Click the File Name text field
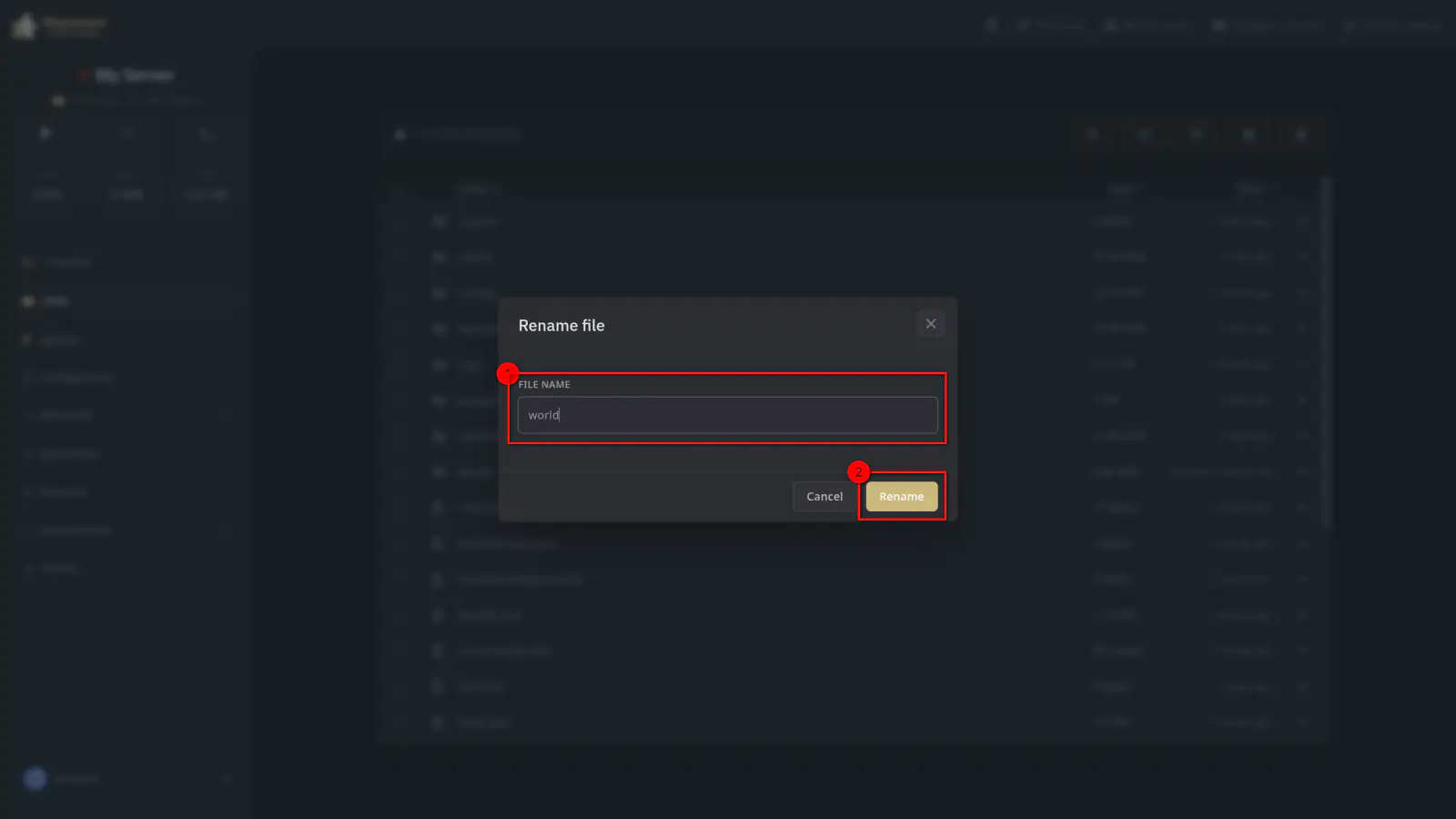1456x819 pixels. (x=727, y=415)
